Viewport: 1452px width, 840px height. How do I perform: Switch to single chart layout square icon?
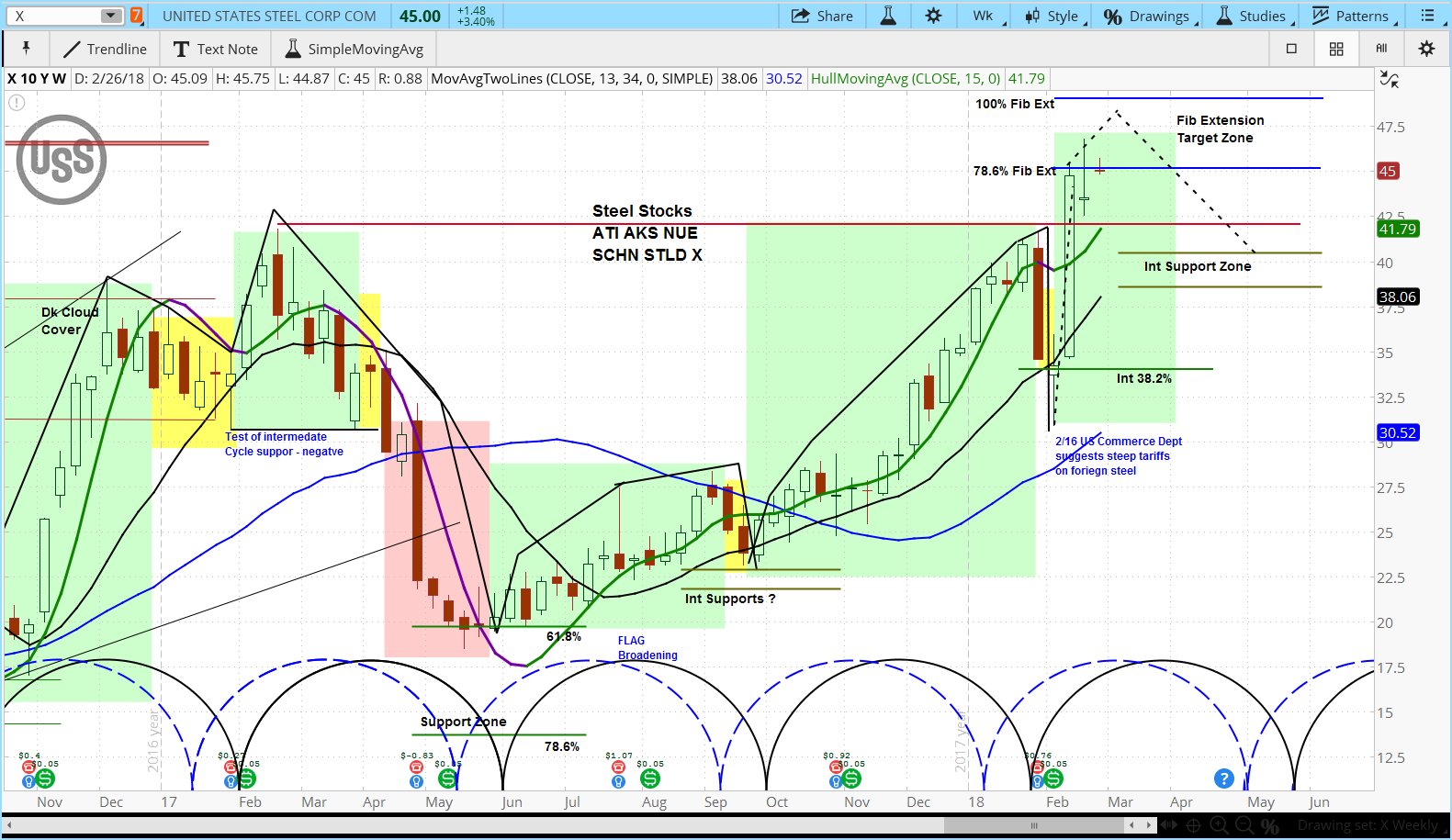1291,49
